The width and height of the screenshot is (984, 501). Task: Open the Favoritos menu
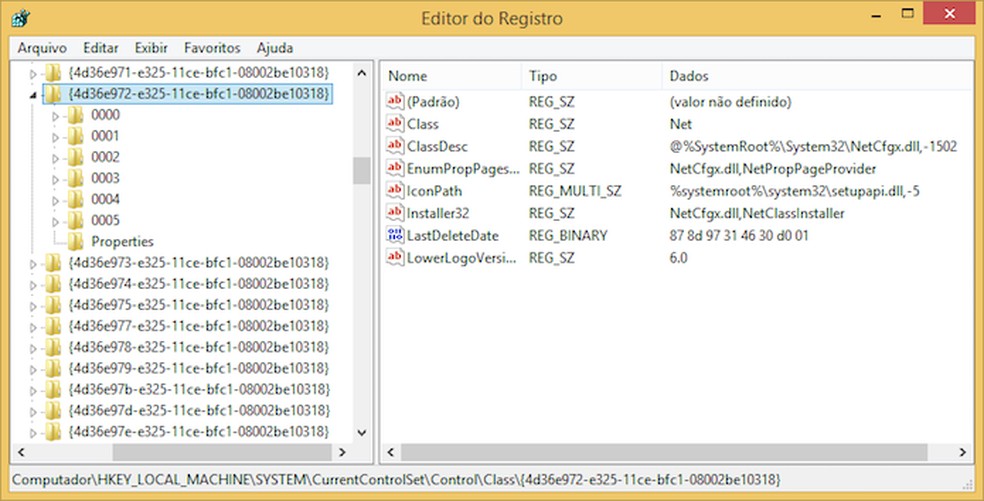212,48
